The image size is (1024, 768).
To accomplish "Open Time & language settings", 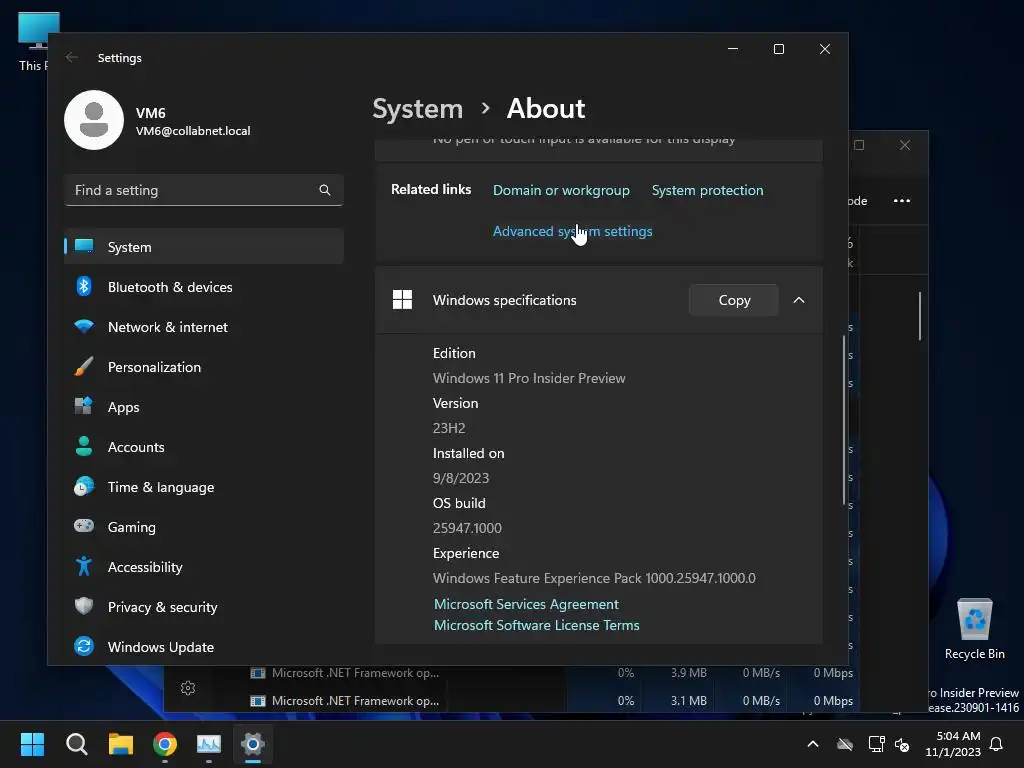I will click(x=161, y=487).
